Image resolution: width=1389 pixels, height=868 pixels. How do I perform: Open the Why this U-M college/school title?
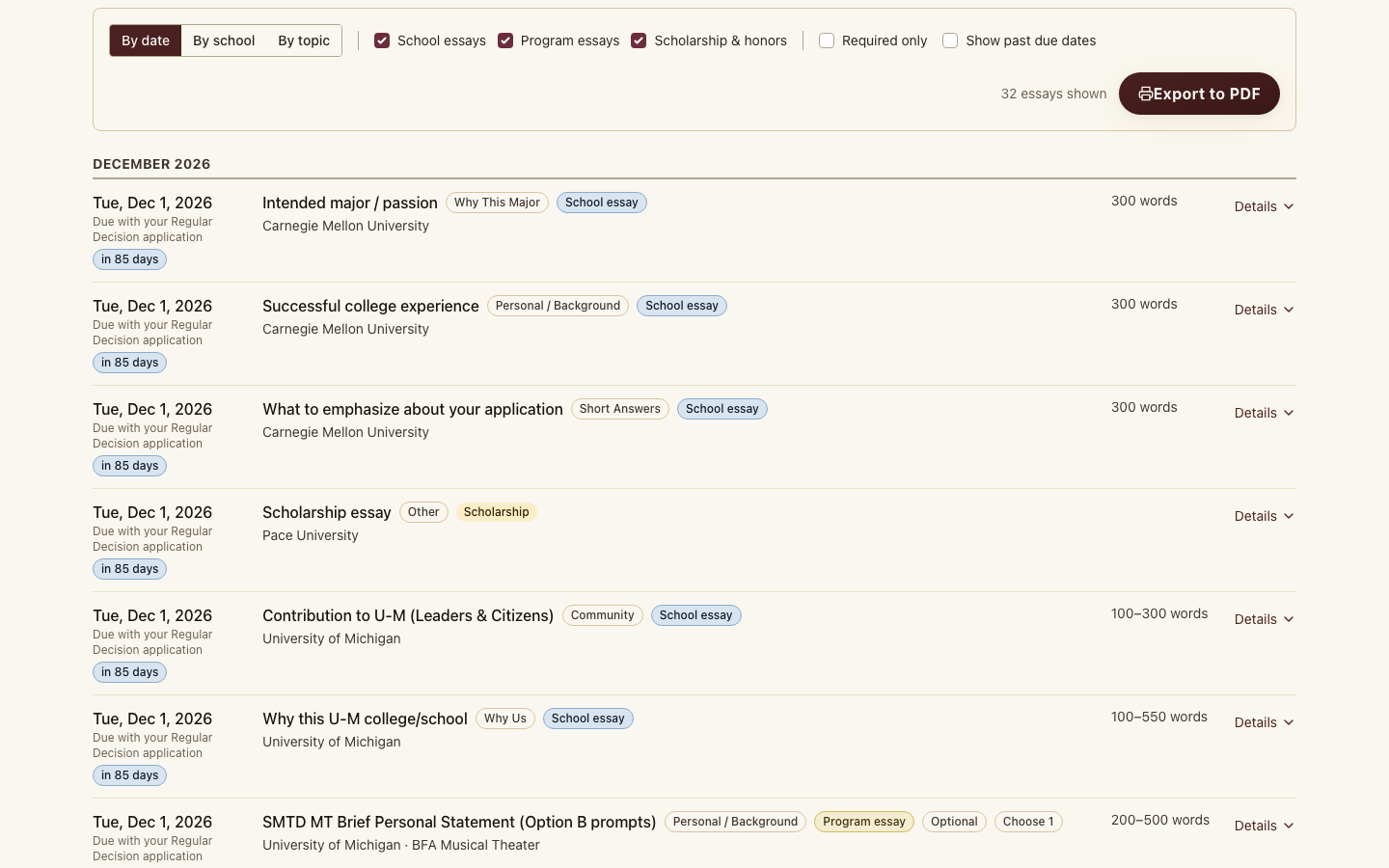tap(365, 719)
